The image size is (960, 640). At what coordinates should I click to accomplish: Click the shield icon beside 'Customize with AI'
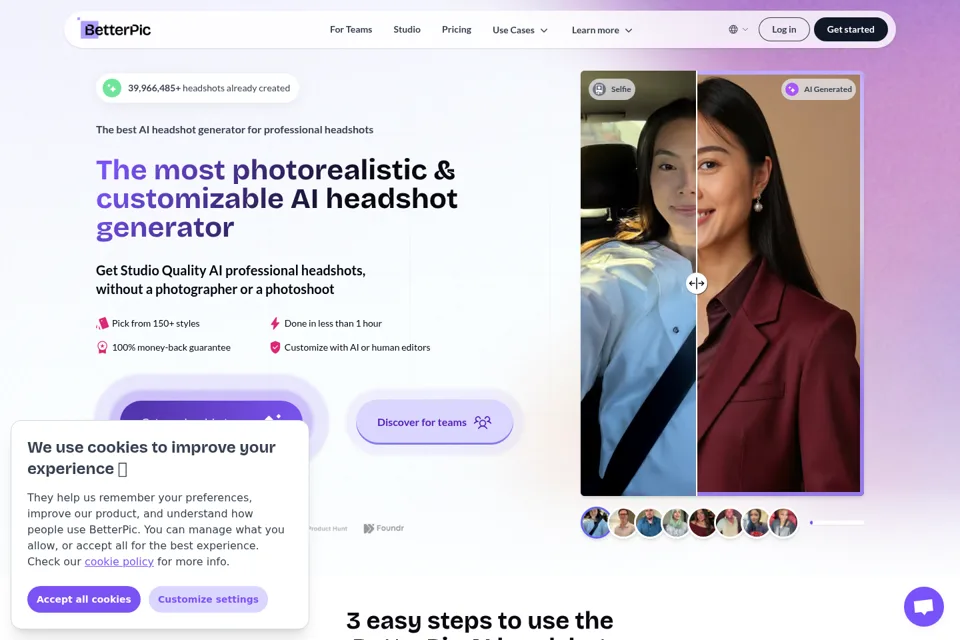(275, 347)
